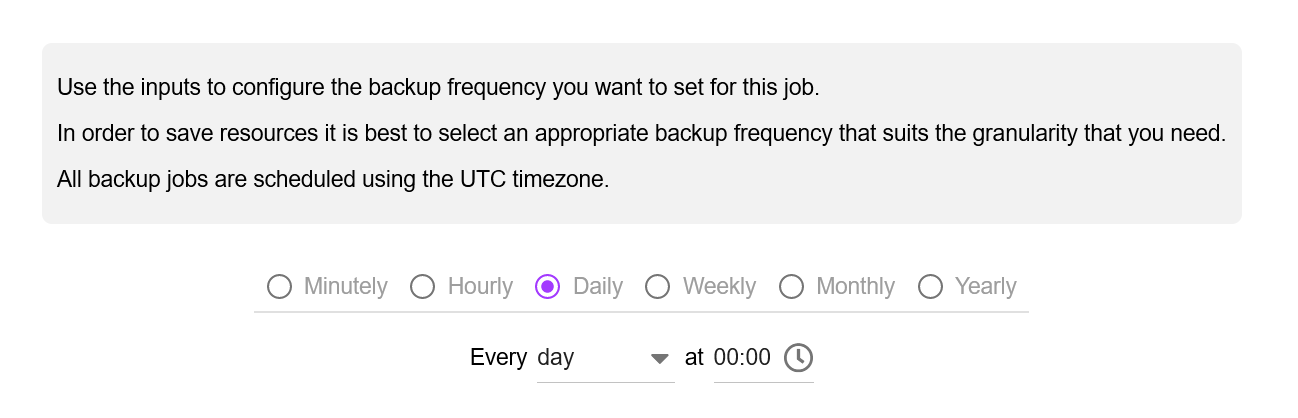
Task: Click the "Minutely" label text
Action: (345, 287)
